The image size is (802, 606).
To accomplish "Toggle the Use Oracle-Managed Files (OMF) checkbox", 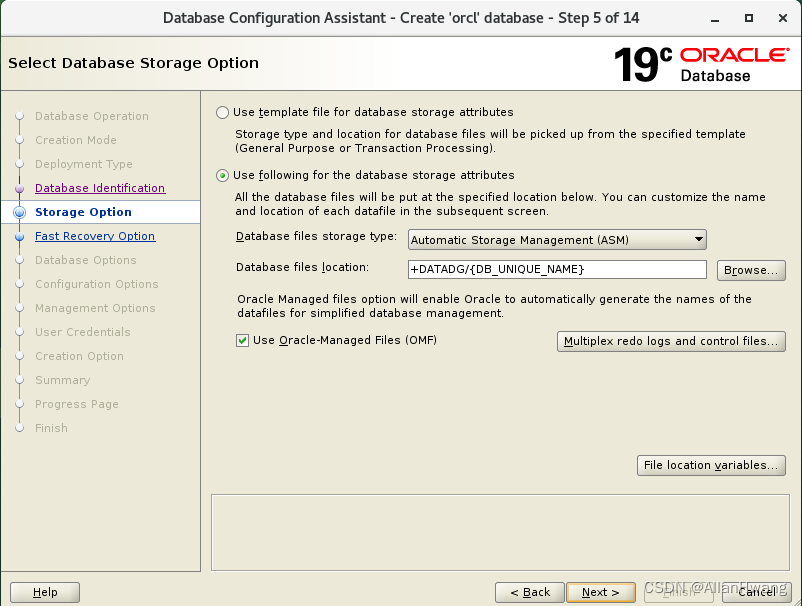I will click(242, 340).
